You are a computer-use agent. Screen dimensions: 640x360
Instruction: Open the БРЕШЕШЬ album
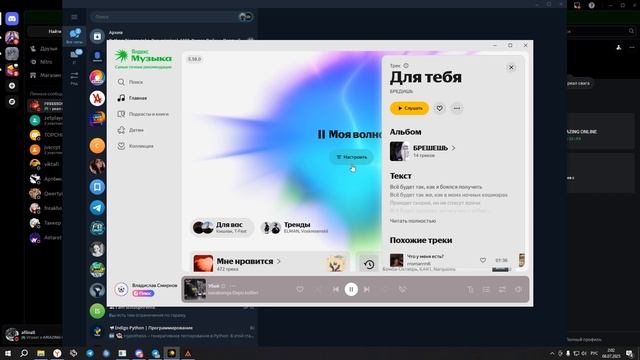(x=434, y=148)
